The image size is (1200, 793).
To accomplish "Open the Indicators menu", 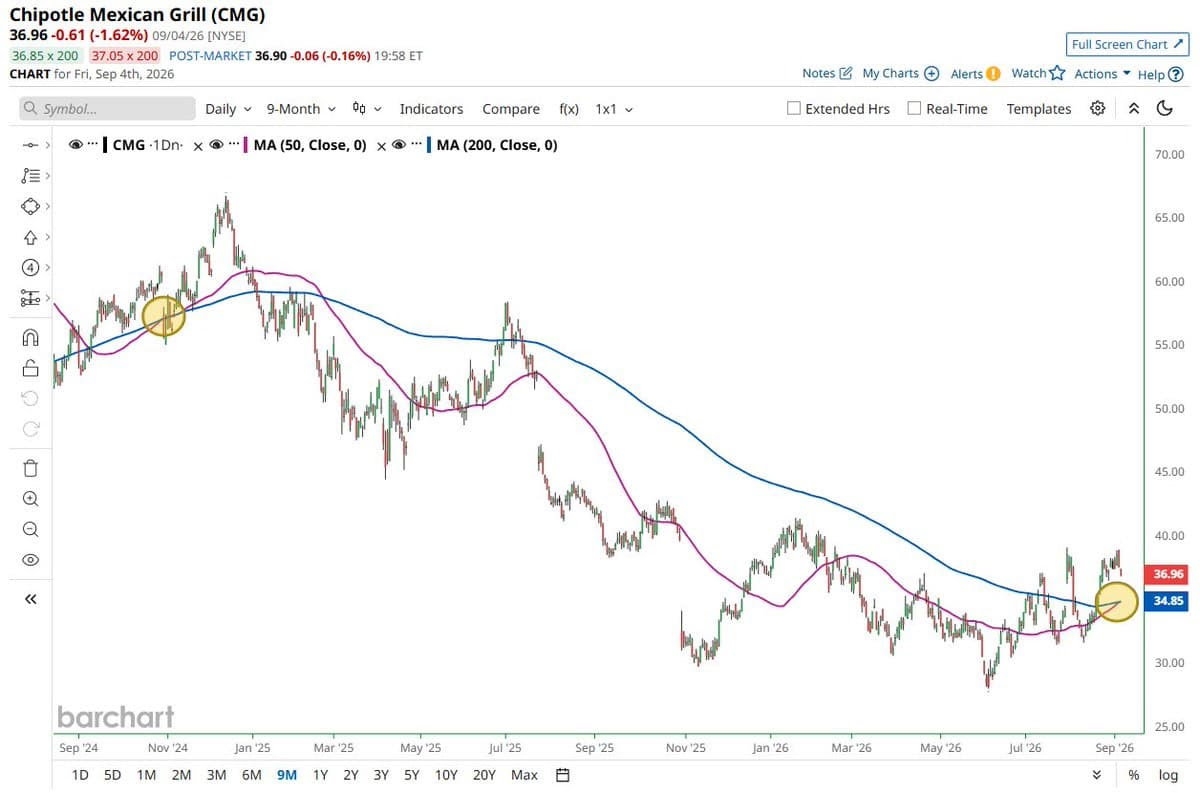I will click(431, 108).
